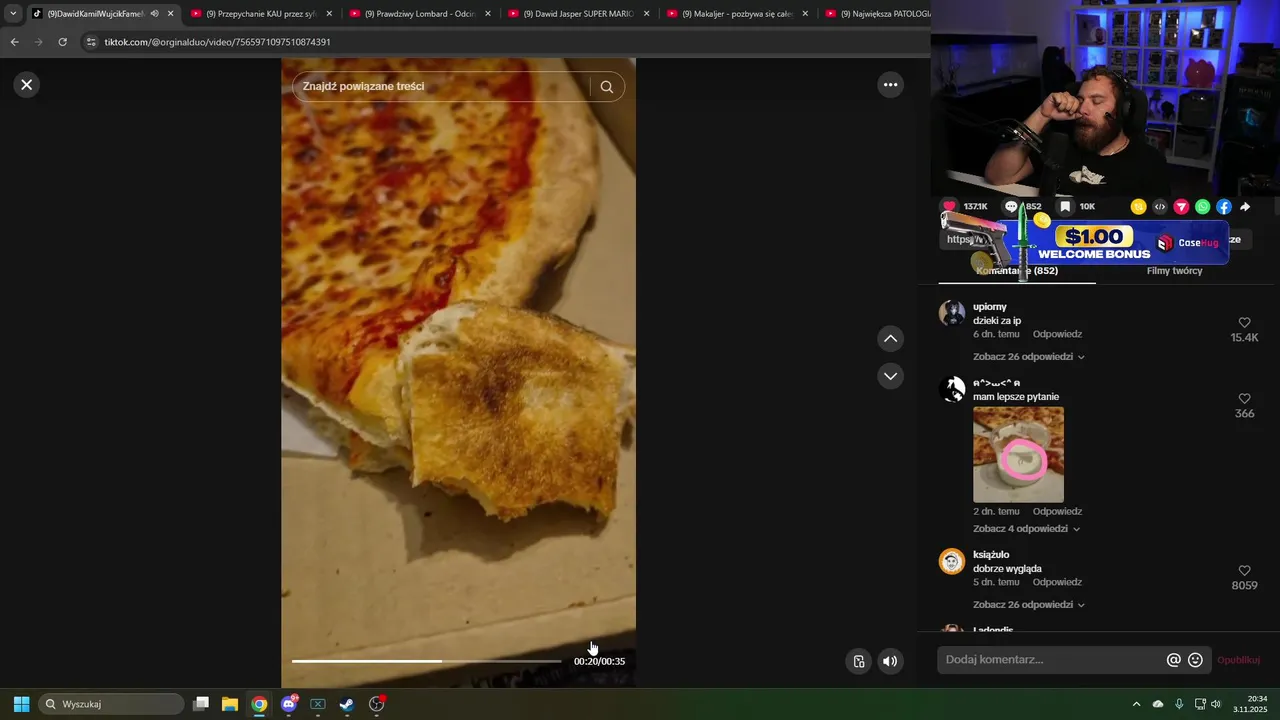Go to previous video with up arrow
The width and height of the screenshot is (1280, 720).
pyautogui.click(x=890, y=339)
